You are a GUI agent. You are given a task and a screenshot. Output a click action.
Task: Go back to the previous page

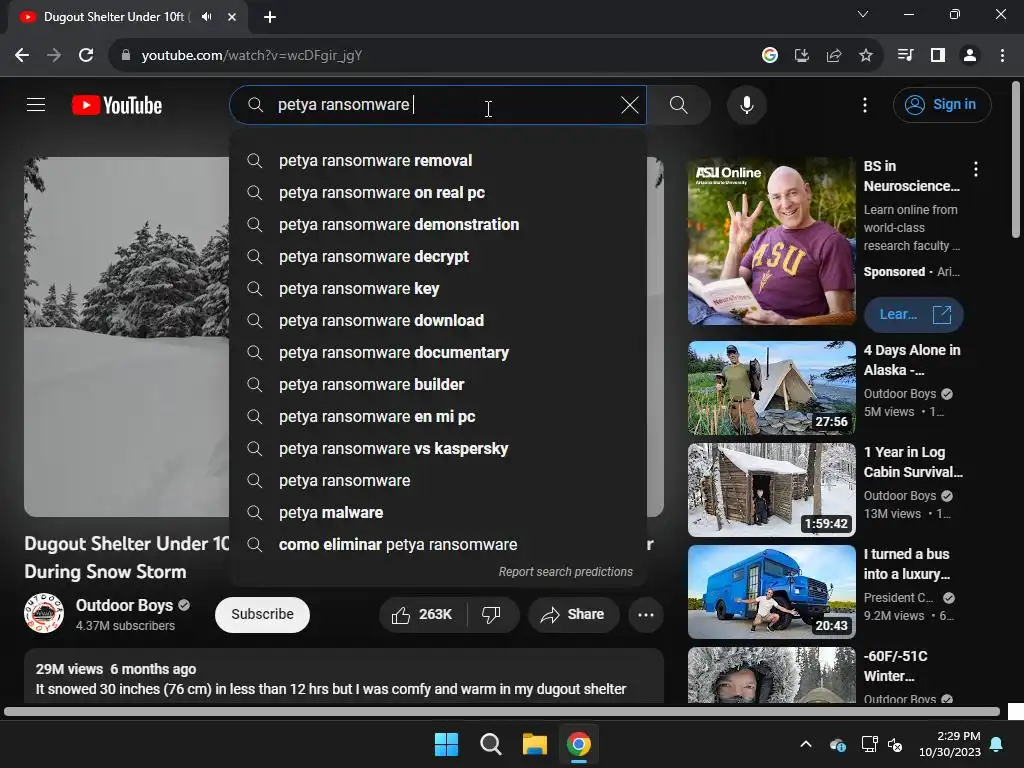pos(22,56)
